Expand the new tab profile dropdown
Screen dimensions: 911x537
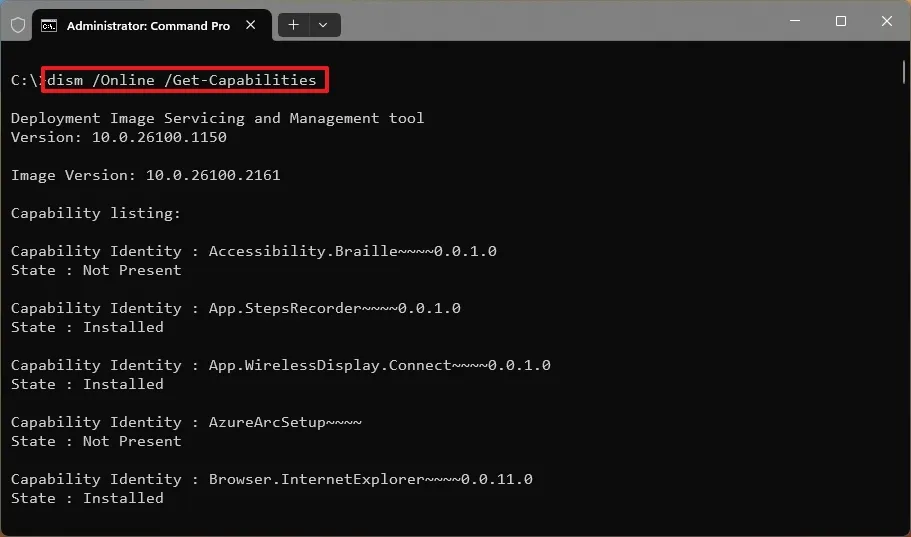(324, 25)
